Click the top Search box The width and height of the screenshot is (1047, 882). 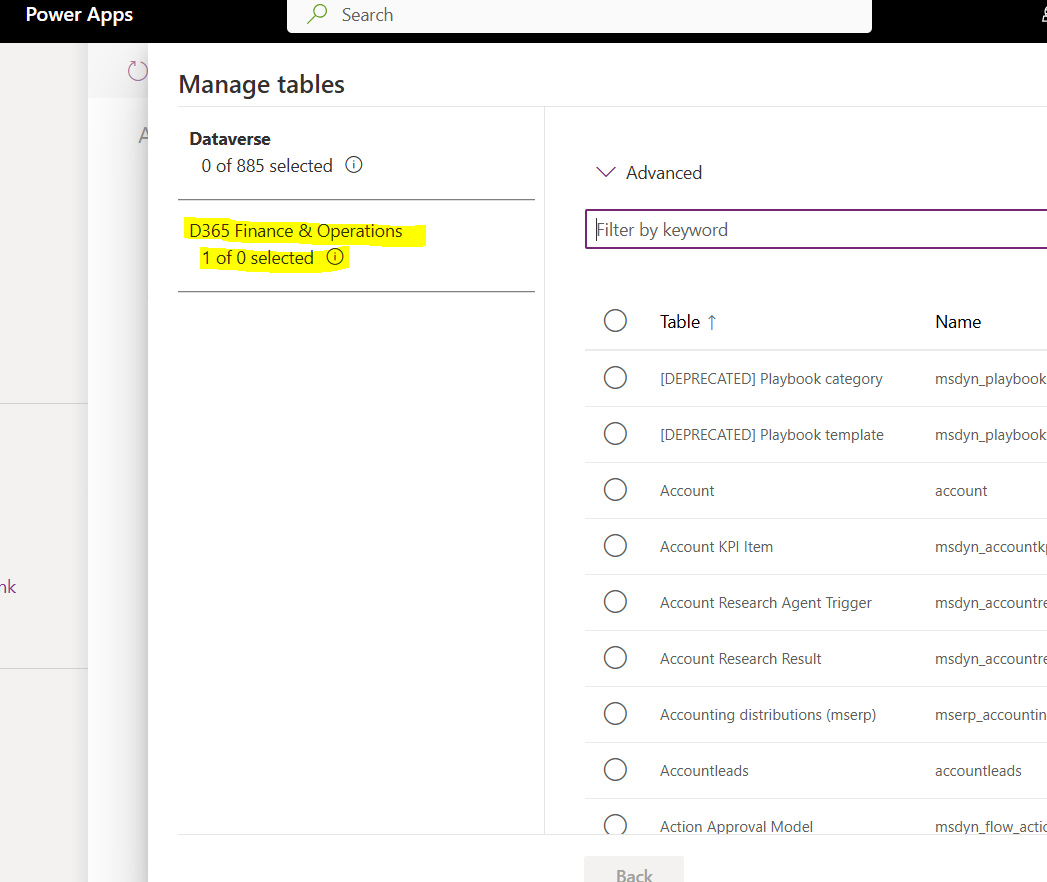[579, 15]
